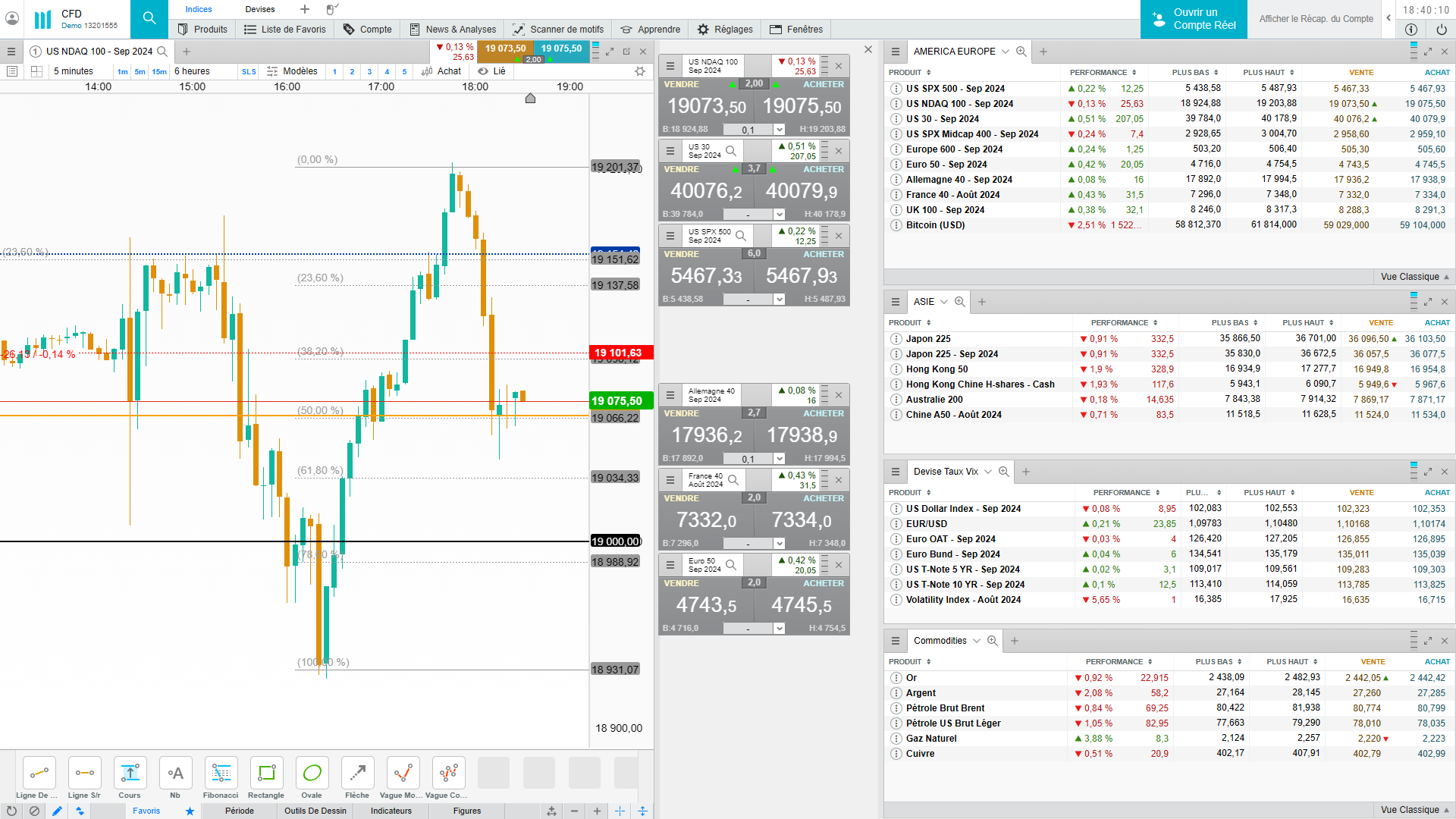Open quantity dropdown in Allemagne 40 ticket
1456x819 pixels.
[779, 459]
